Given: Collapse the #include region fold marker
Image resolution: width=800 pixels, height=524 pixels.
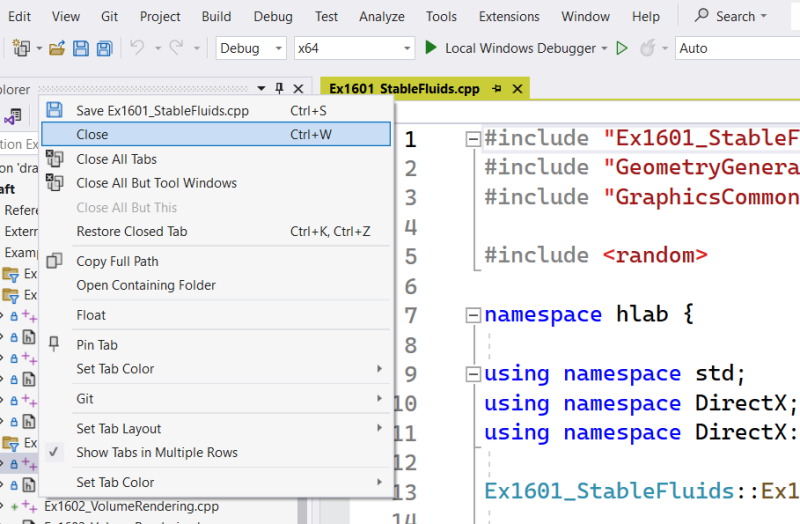Looking at the screenshot, I should (473, 140).
